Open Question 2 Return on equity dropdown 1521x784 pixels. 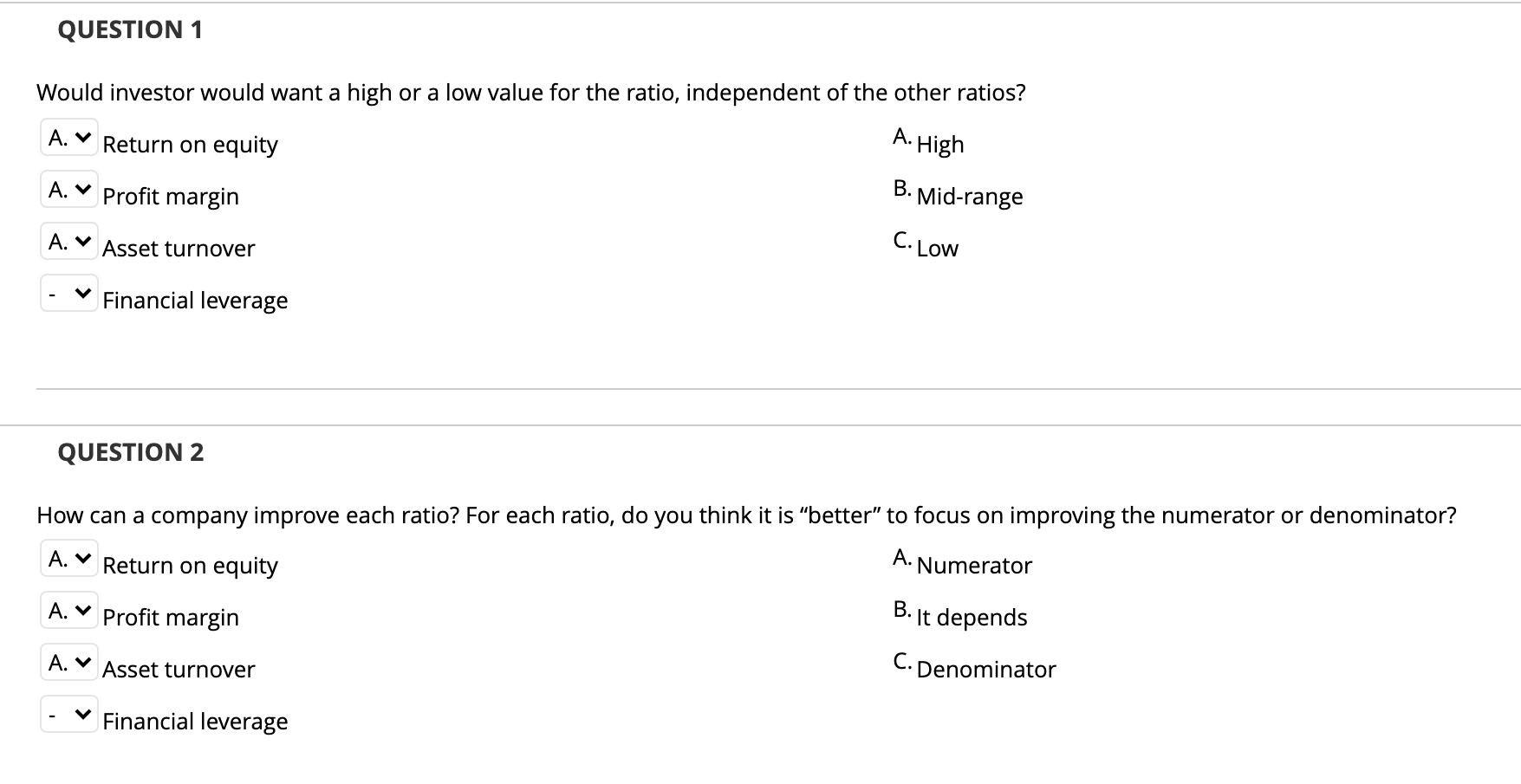tap(69, 560)
